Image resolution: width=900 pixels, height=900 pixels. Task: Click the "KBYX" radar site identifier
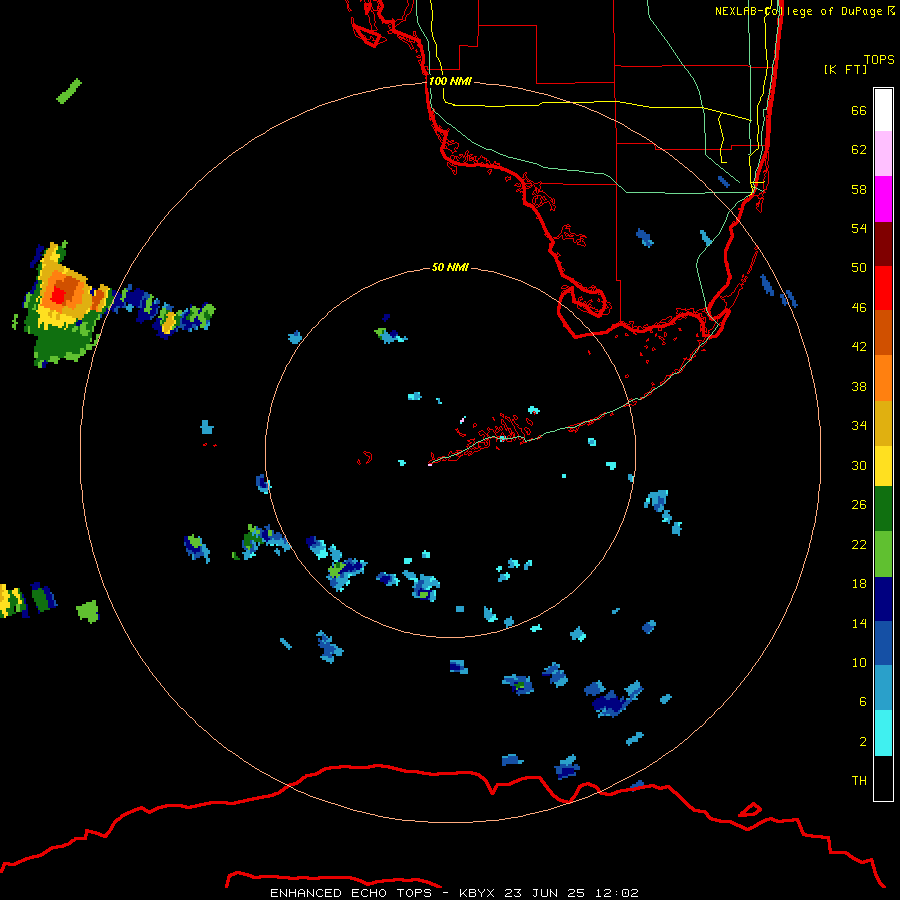click(476, 893)
